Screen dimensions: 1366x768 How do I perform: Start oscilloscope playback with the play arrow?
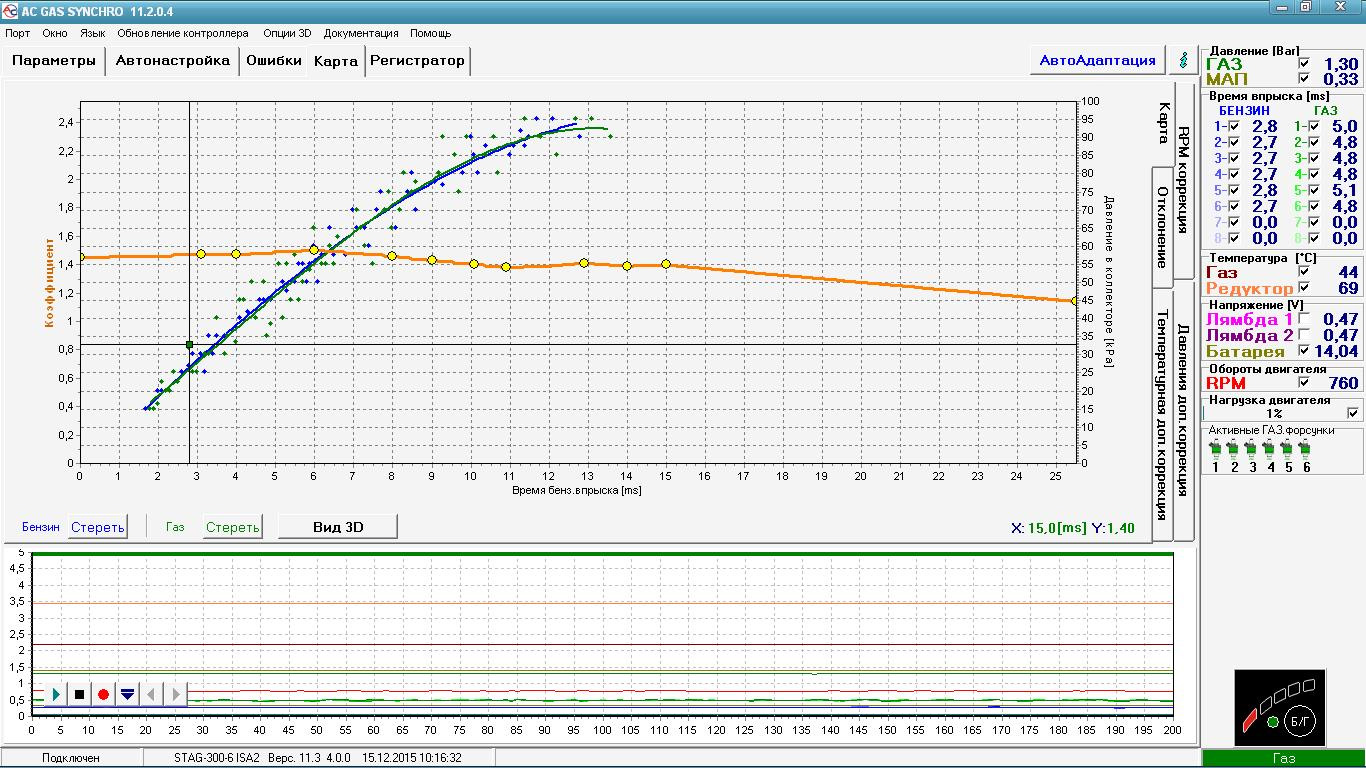(x=55, y=694)
